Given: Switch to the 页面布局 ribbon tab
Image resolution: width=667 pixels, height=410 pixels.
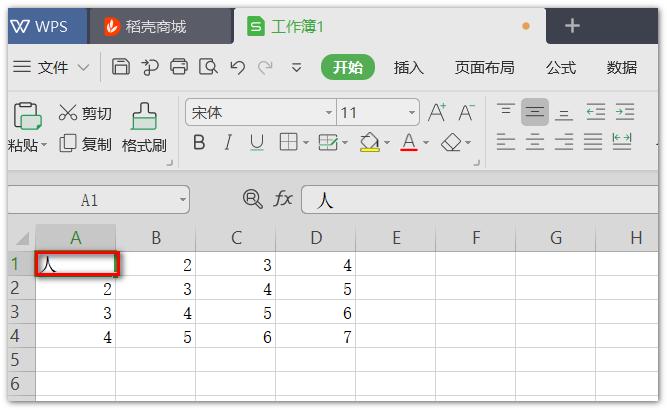Looking at the screenshot, I should coord(484,67).
